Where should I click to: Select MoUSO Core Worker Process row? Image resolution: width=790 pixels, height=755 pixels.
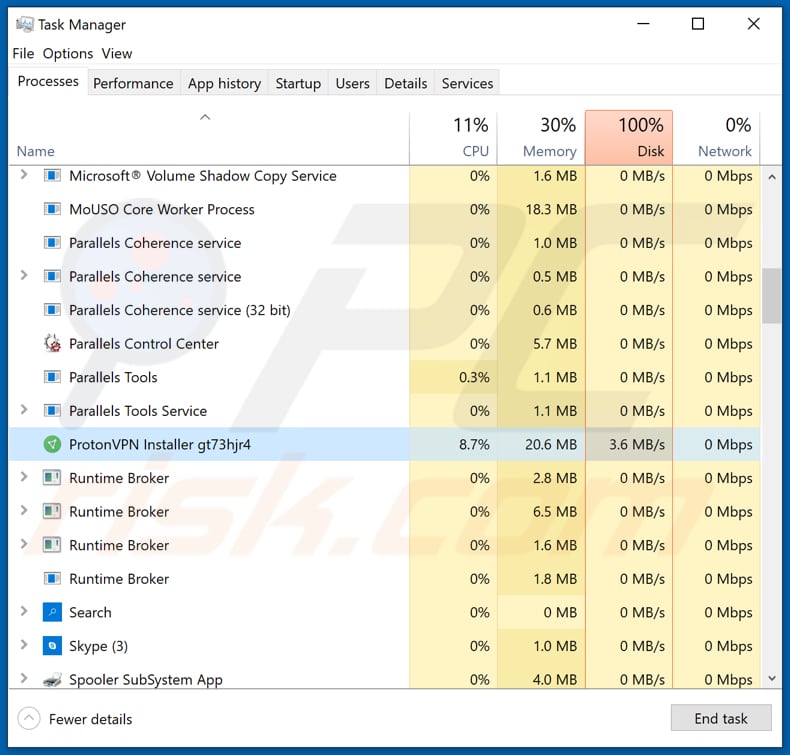(x=384, y=209)
